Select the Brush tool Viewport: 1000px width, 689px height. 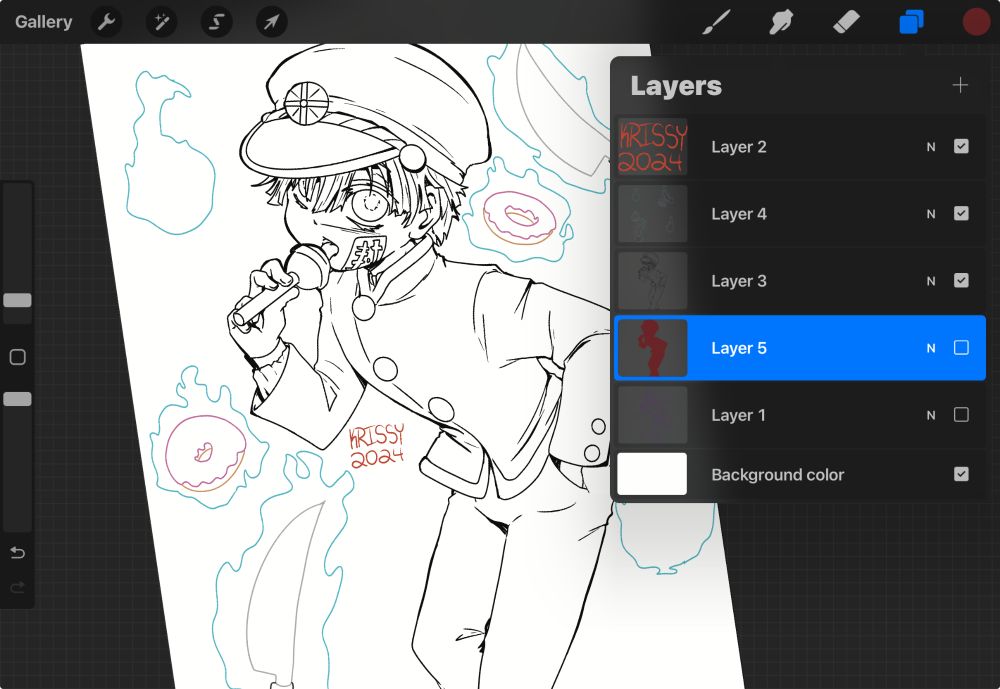pos(717,22)
